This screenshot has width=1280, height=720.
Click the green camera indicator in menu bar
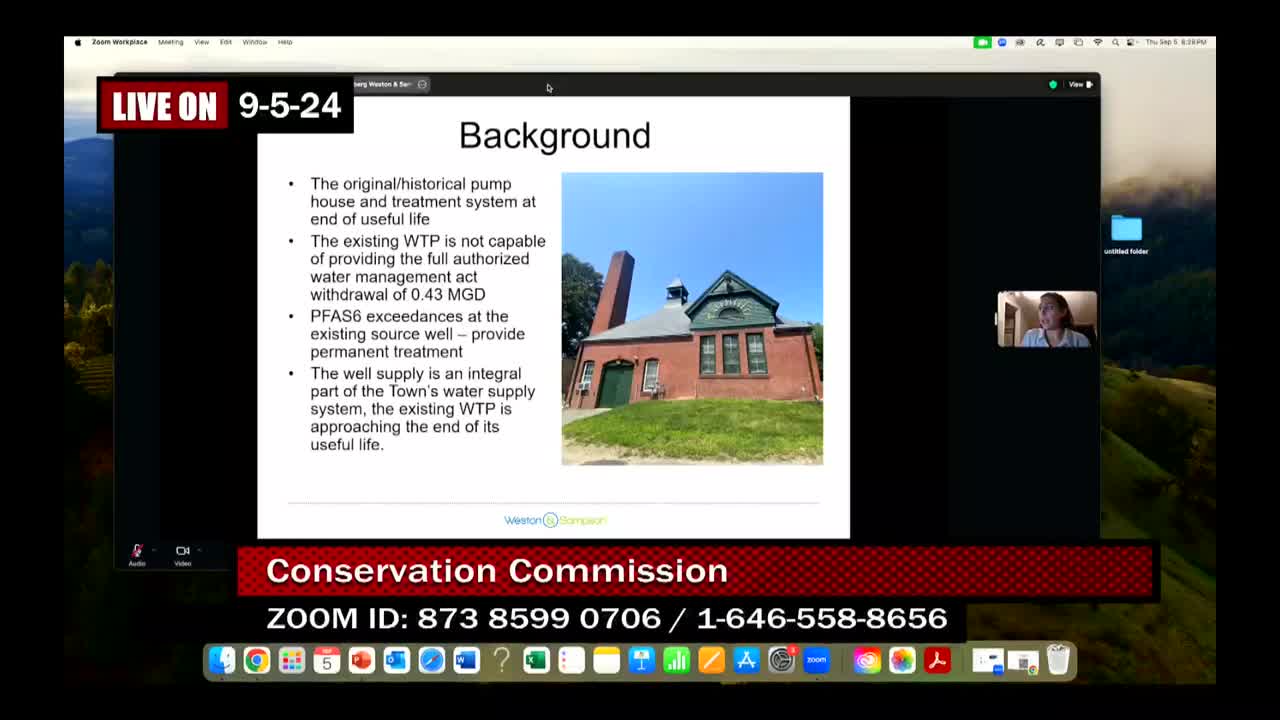[x=982, y=42]
